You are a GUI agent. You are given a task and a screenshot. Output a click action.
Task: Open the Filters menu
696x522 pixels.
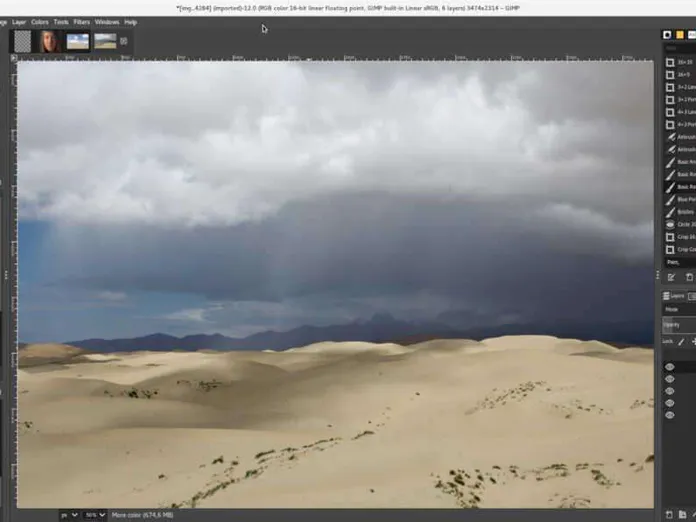click(x=81, y=22)
